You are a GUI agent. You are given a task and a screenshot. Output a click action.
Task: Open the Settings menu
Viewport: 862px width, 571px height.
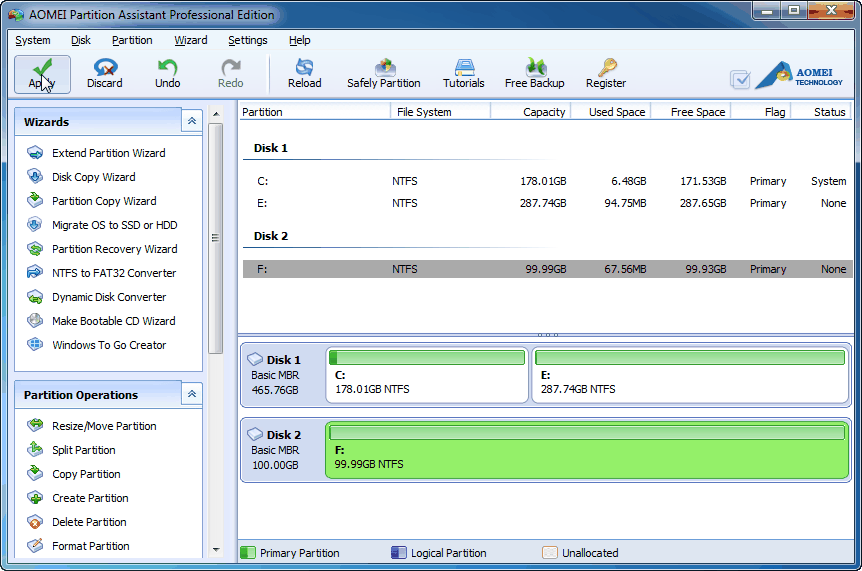pos(248,40)
